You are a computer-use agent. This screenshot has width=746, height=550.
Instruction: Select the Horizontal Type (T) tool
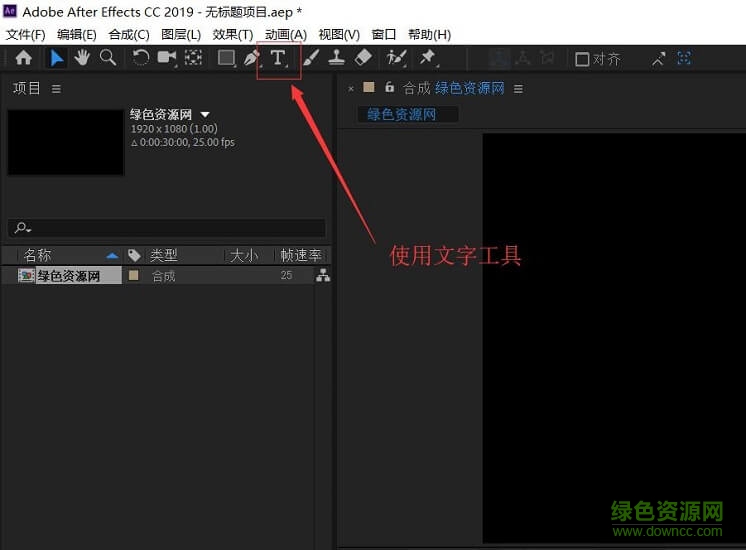(278, 58)
